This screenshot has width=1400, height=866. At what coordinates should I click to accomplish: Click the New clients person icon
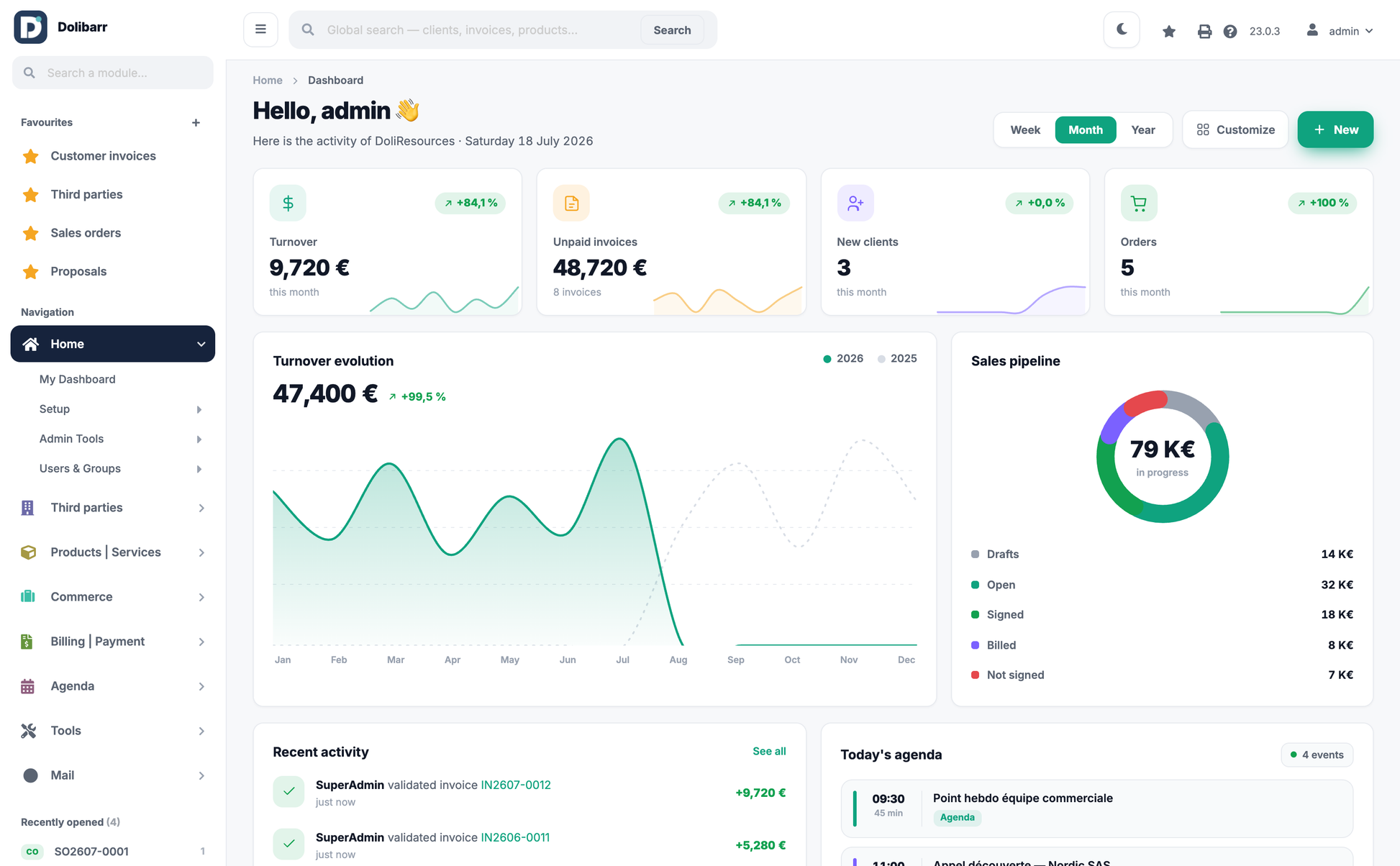coord(855,204)
